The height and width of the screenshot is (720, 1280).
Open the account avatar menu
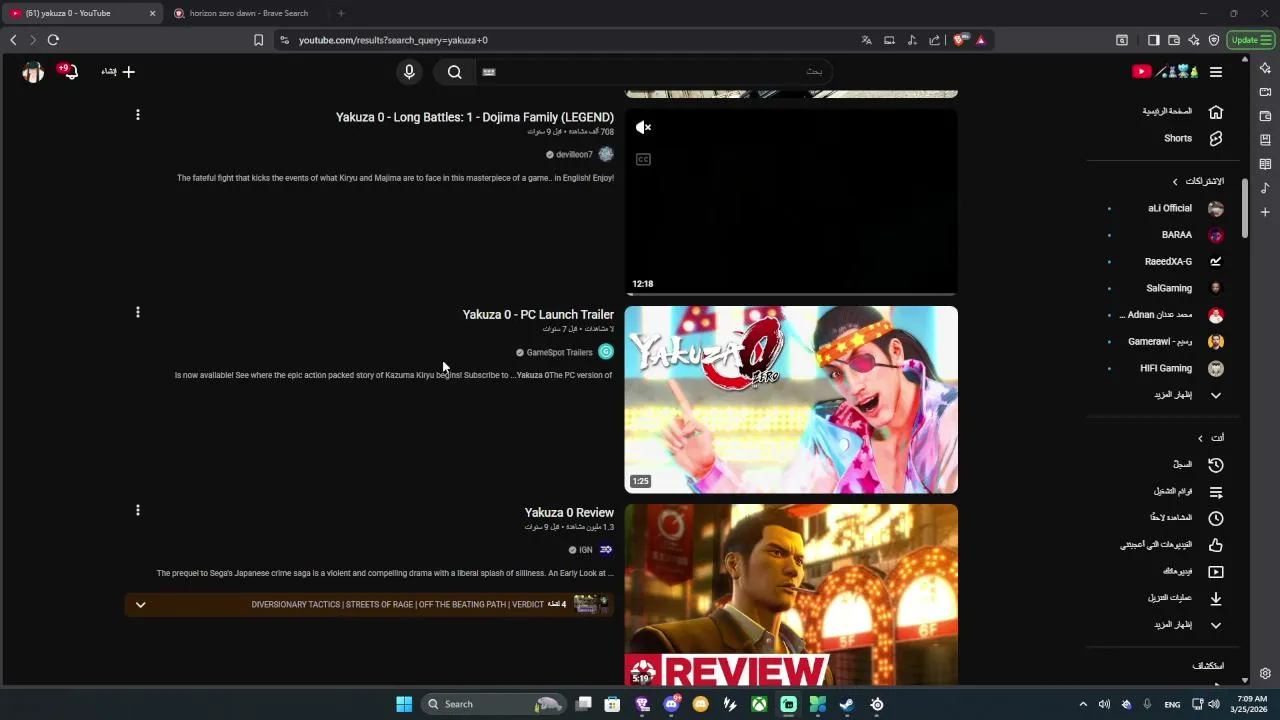pos(33,72)
